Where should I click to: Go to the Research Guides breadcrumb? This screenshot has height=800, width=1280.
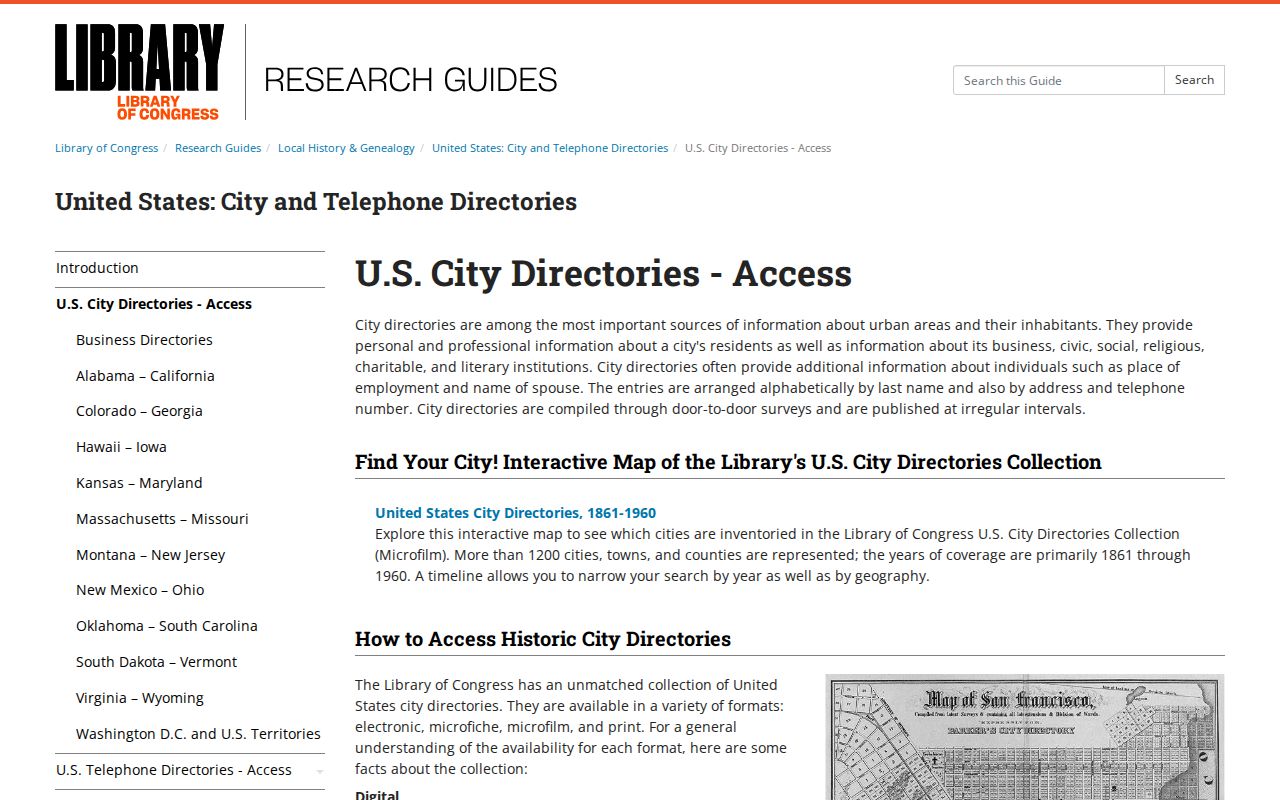click(x=218, y=148)
